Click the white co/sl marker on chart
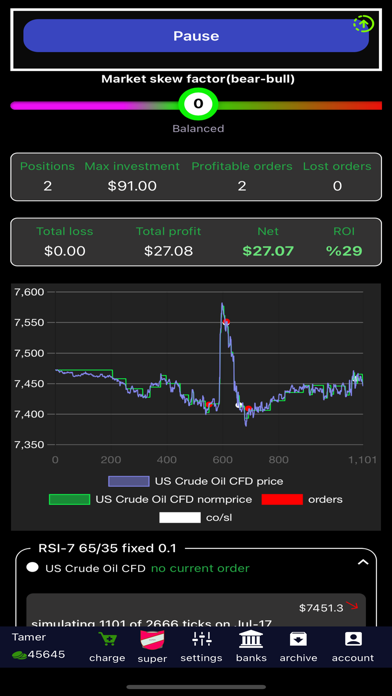This screenshot has width=392, height=696. coord(239,405)
